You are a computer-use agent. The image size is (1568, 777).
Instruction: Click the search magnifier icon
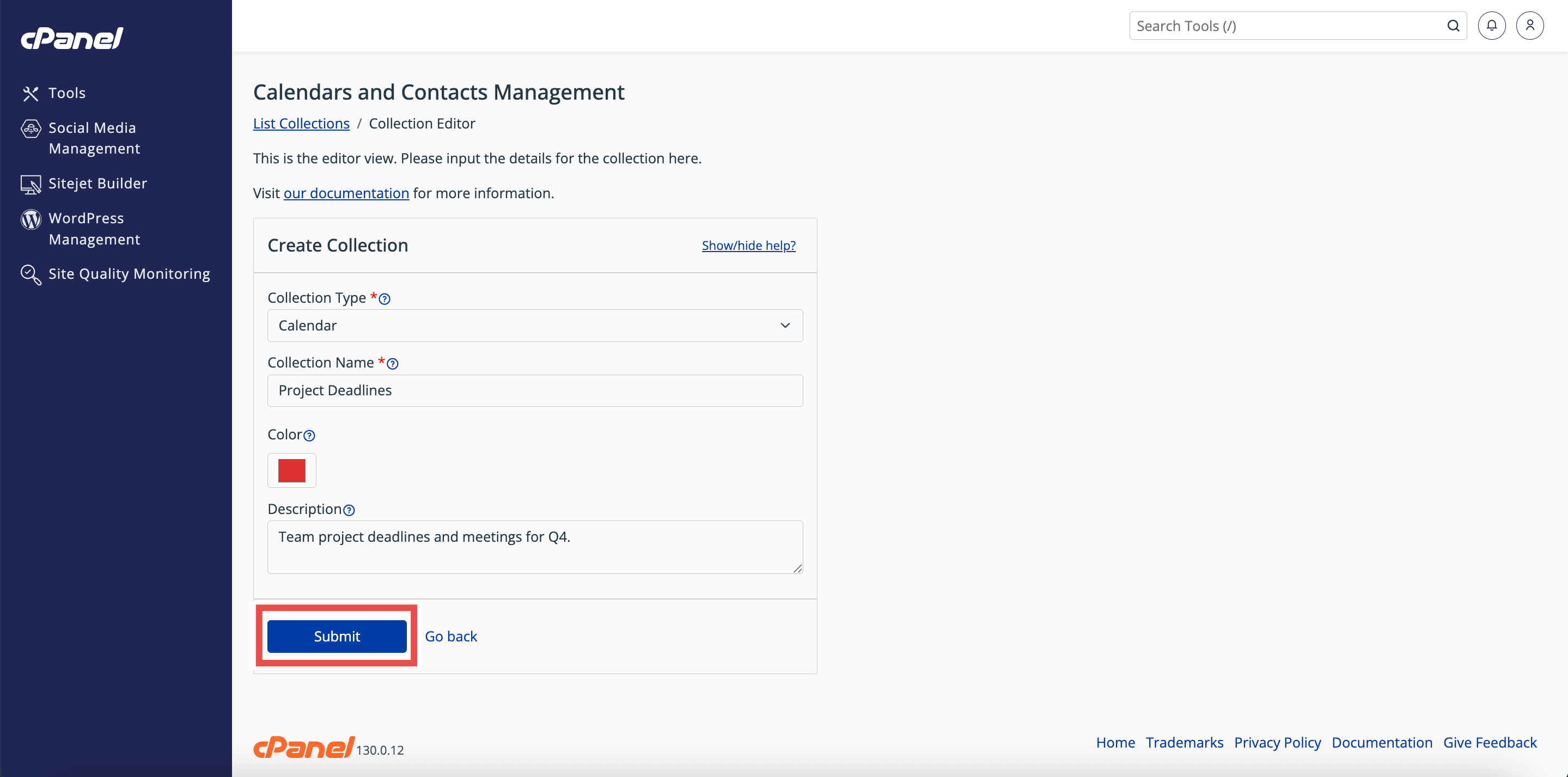[1453, 26]
